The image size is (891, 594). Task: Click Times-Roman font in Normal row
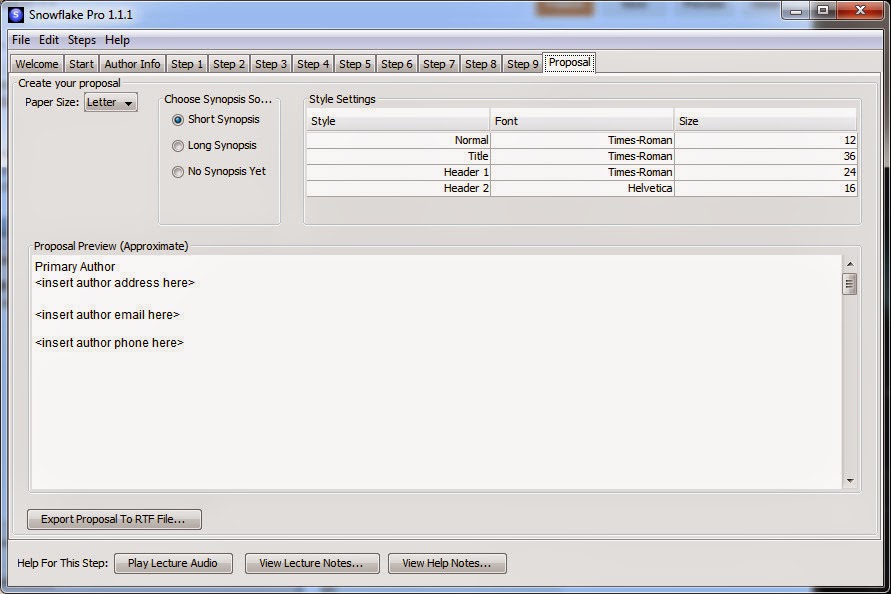(x=582, y=140)
